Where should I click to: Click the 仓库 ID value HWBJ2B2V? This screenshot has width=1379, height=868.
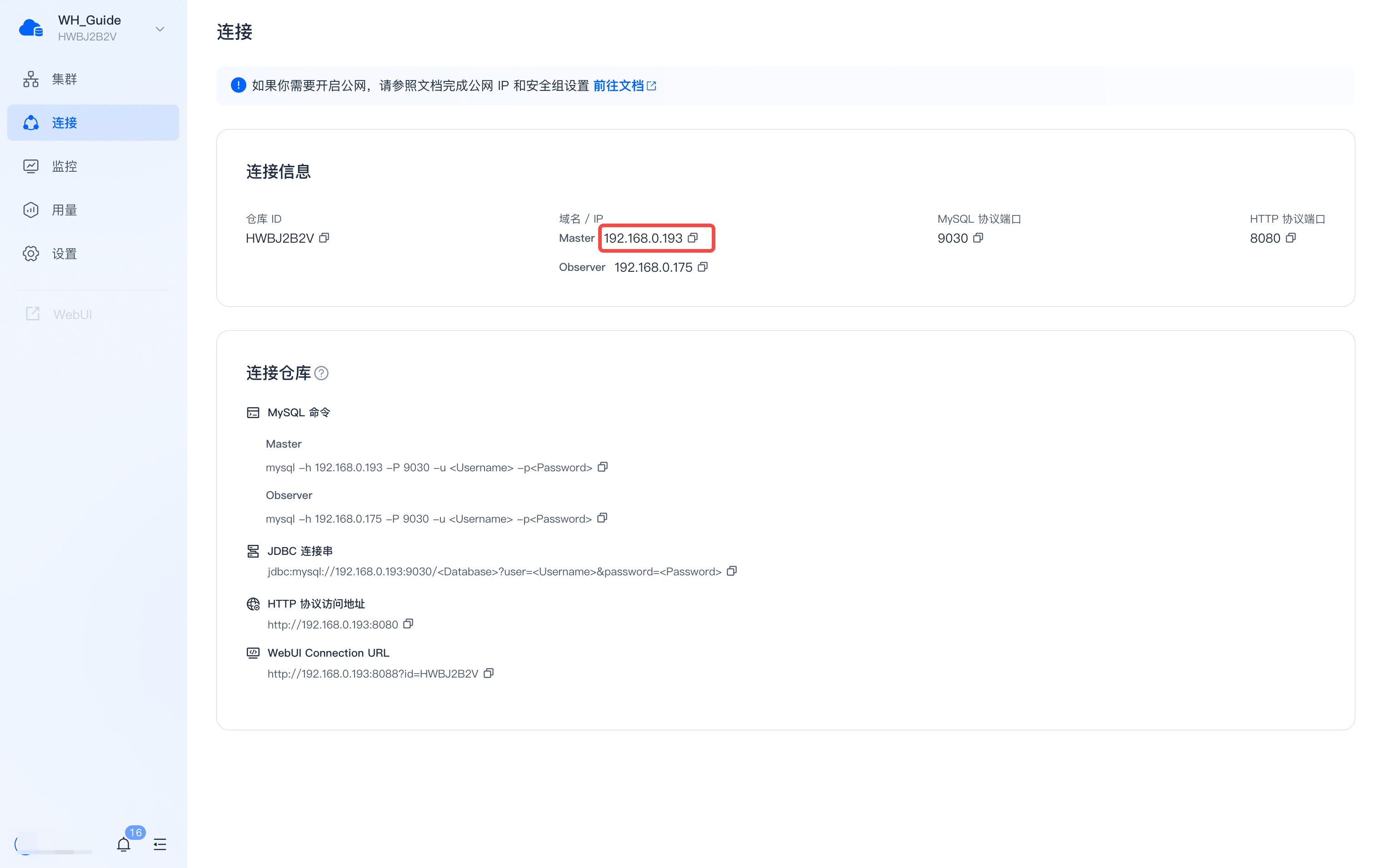click(x=280, y=238)
